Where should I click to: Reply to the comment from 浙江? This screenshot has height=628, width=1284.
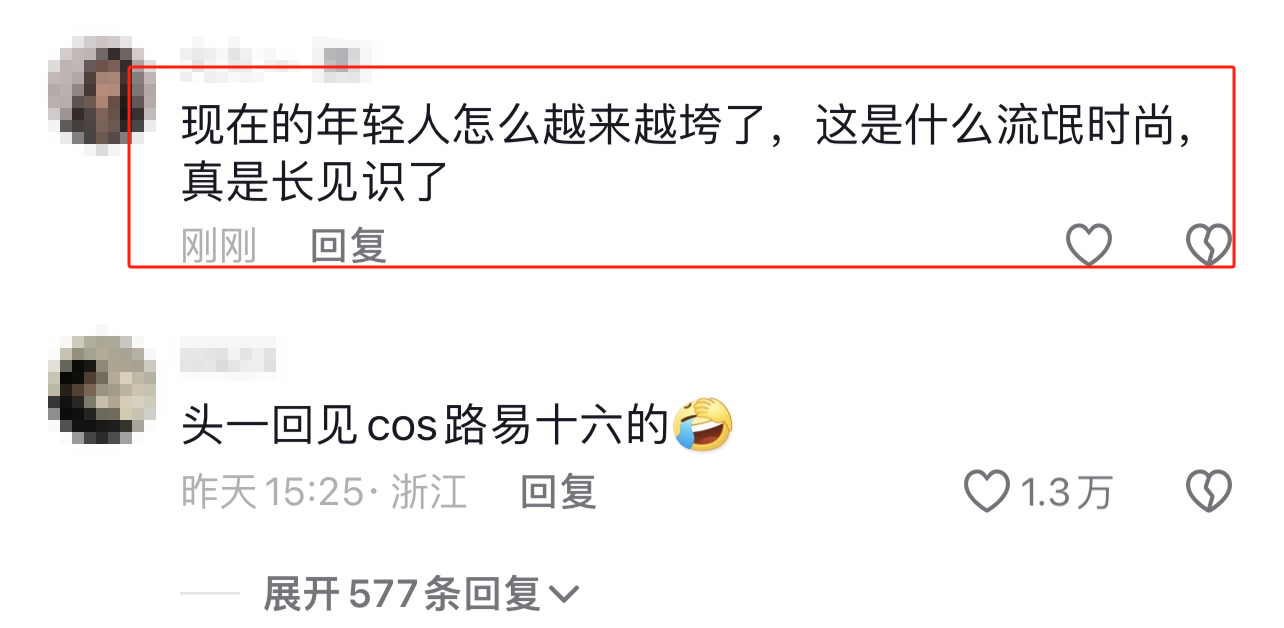click(558, 491)
